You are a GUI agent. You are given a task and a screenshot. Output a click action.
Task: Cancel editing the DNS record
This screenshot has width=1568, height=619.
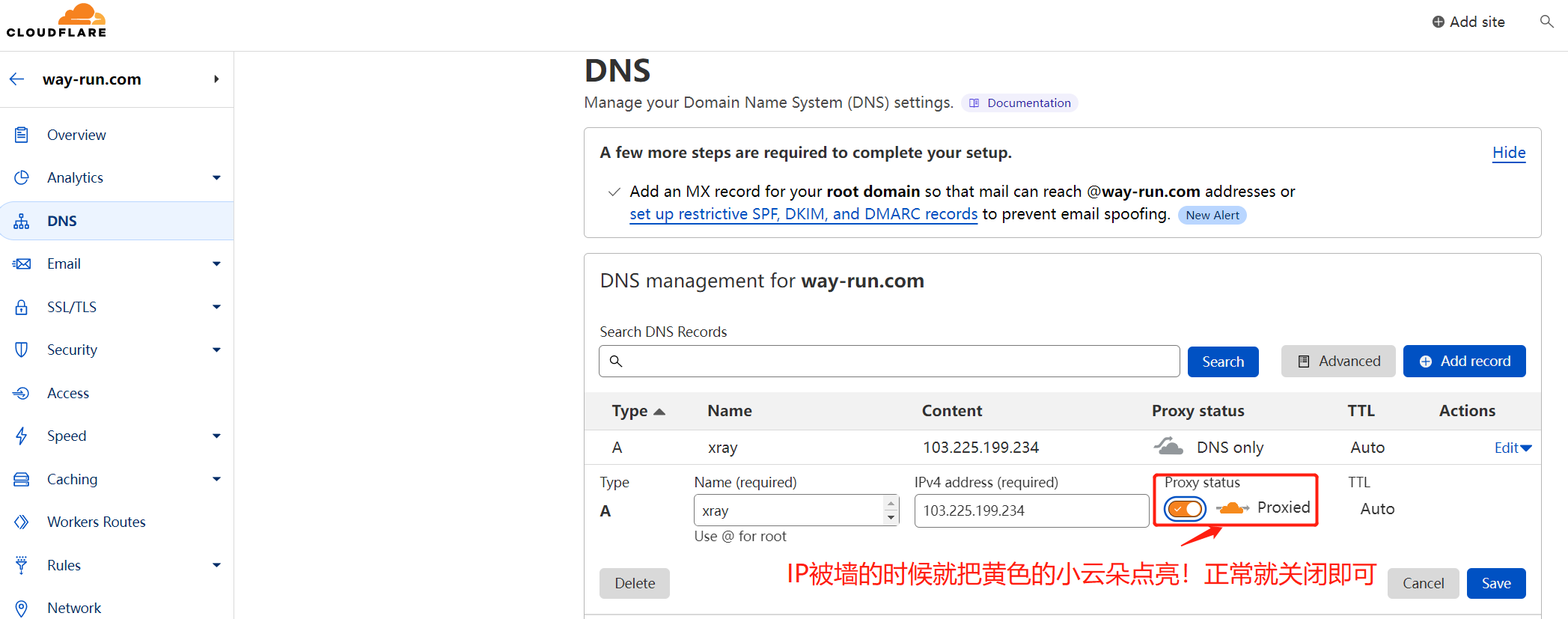tap(1423, 583)
